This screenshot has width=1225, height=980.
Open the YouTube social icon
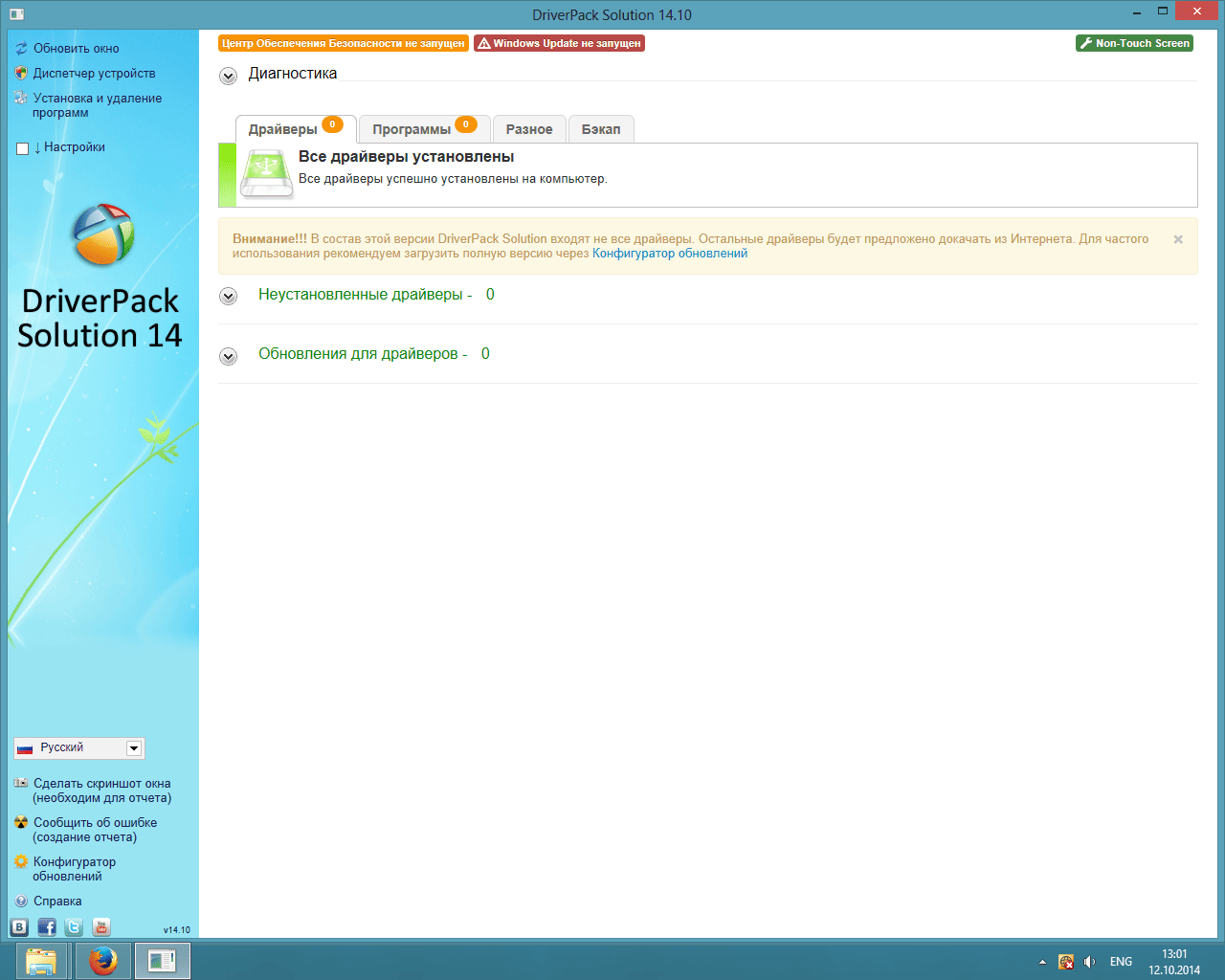(101, 926)
